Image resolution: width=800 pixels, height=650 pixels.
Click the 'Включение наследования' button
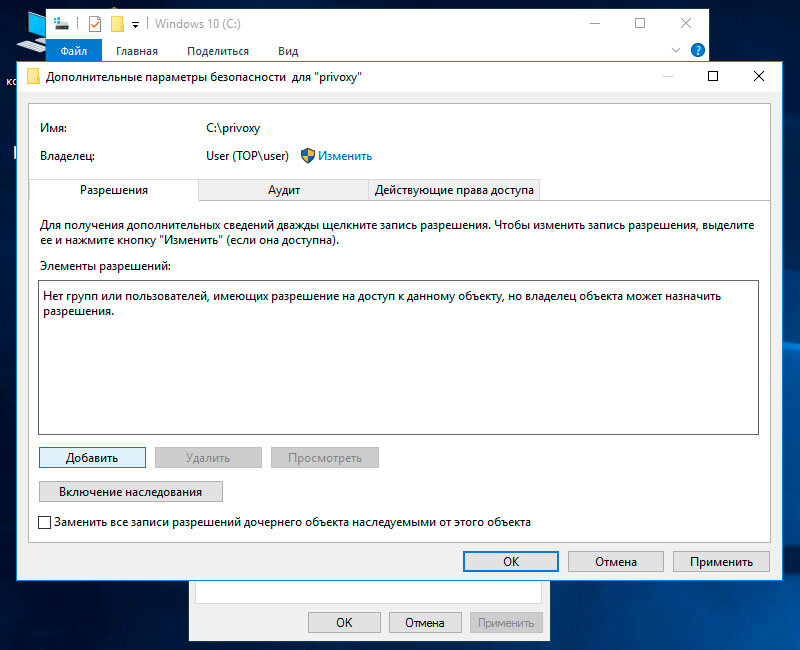pos(131,491)
